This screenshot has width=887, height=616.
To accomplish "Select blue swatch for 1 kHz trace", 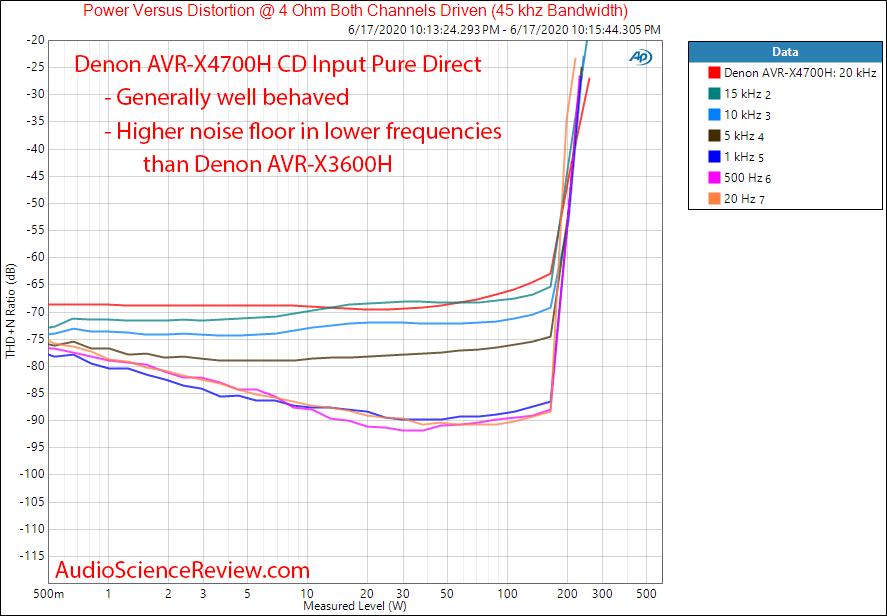I will point(714,157).
